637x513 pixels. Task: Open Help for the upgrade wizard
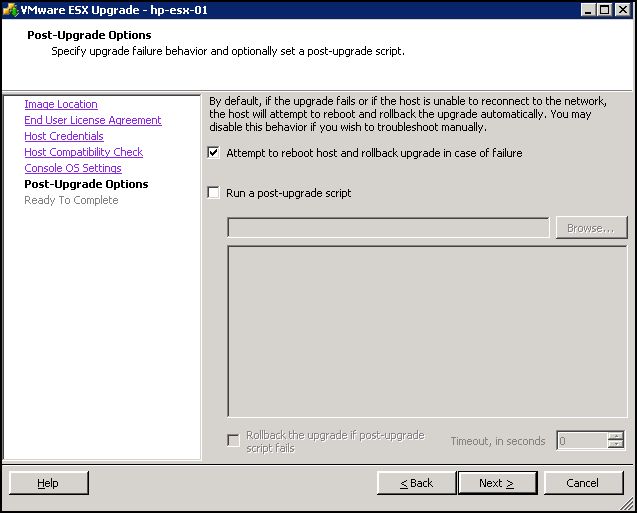coord(48,483)
